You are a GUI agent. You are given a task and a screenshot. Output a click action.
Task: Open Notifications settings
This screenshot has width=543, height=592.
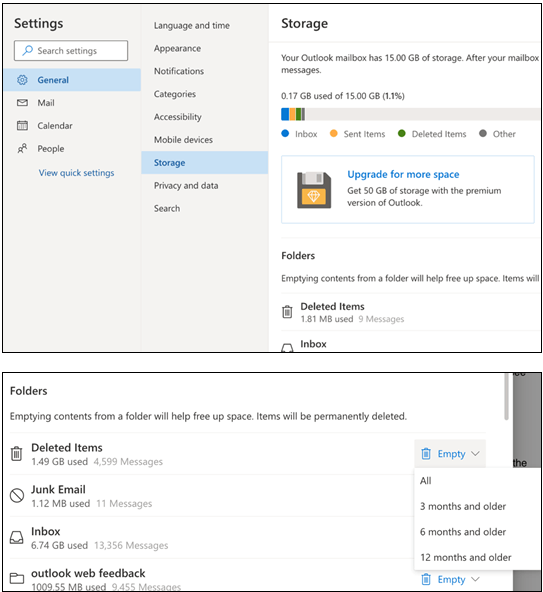point(179,71)
